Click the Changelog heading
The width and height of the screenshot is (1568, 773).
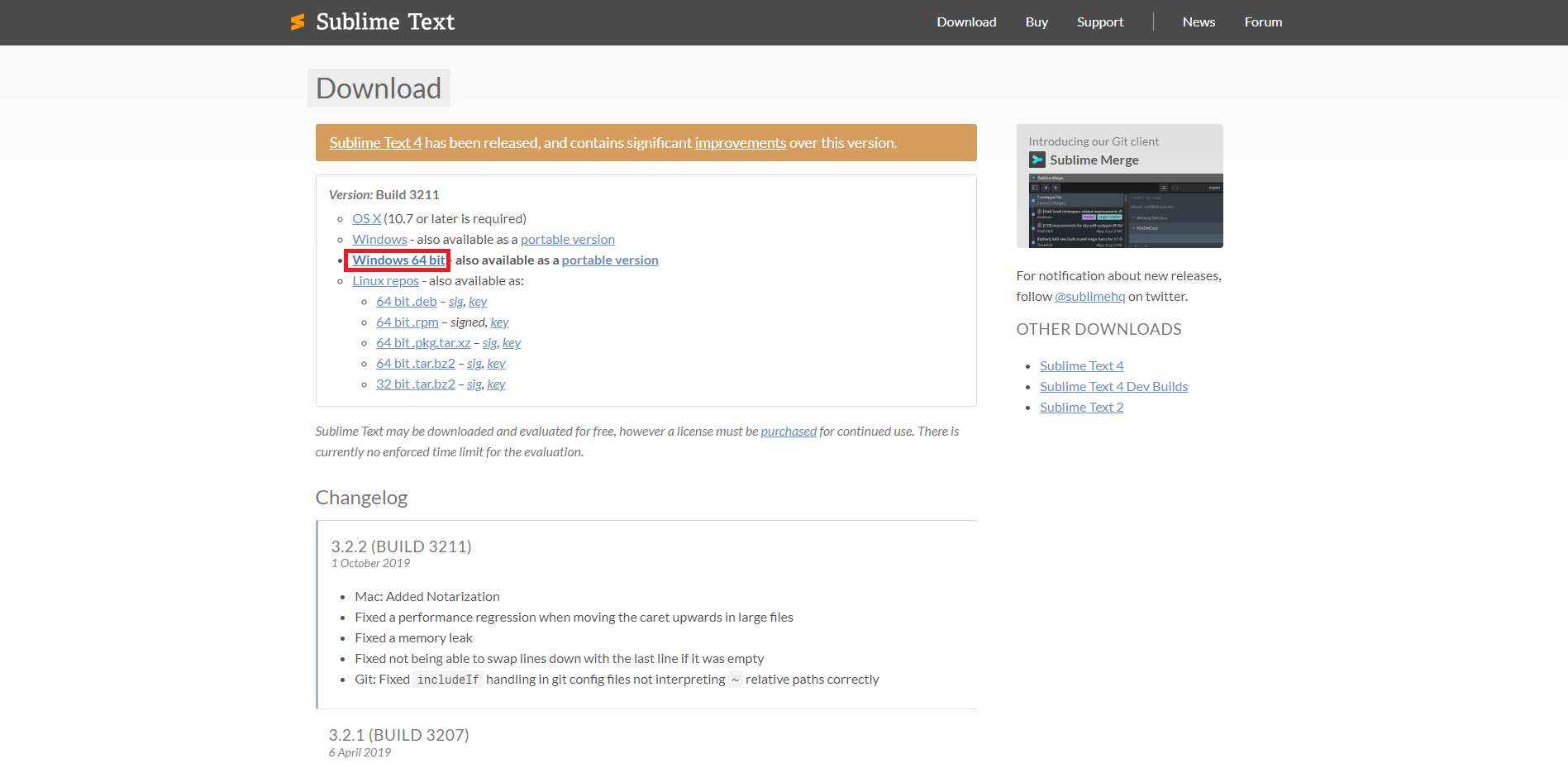pyautogui.click(x=361, y=498)
